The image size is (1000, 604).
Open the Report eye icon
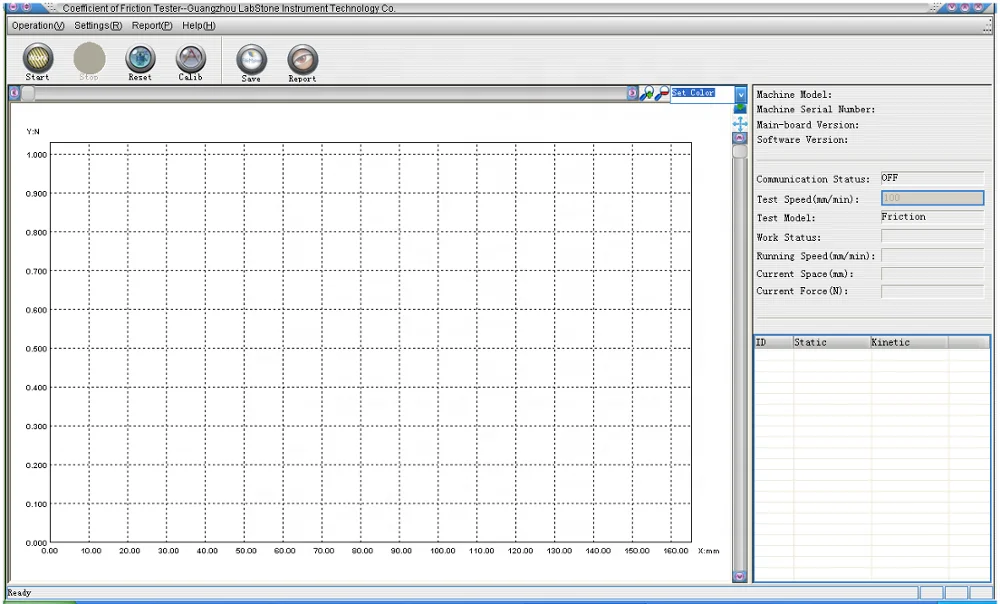pos(302,61)
